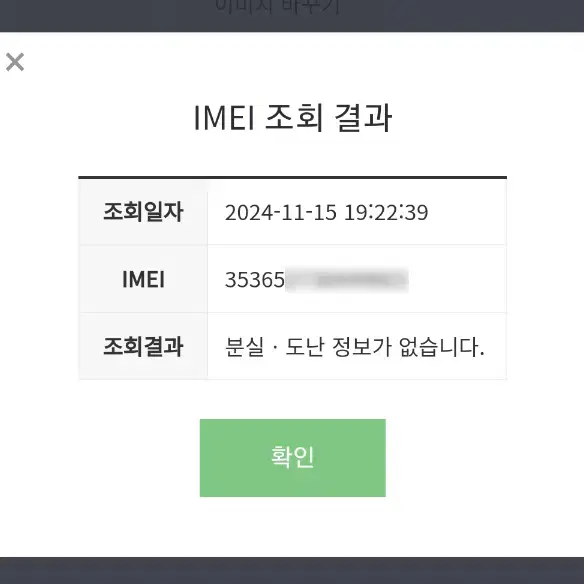Click the date 2024-11-15 in the table

coord(280,213)
